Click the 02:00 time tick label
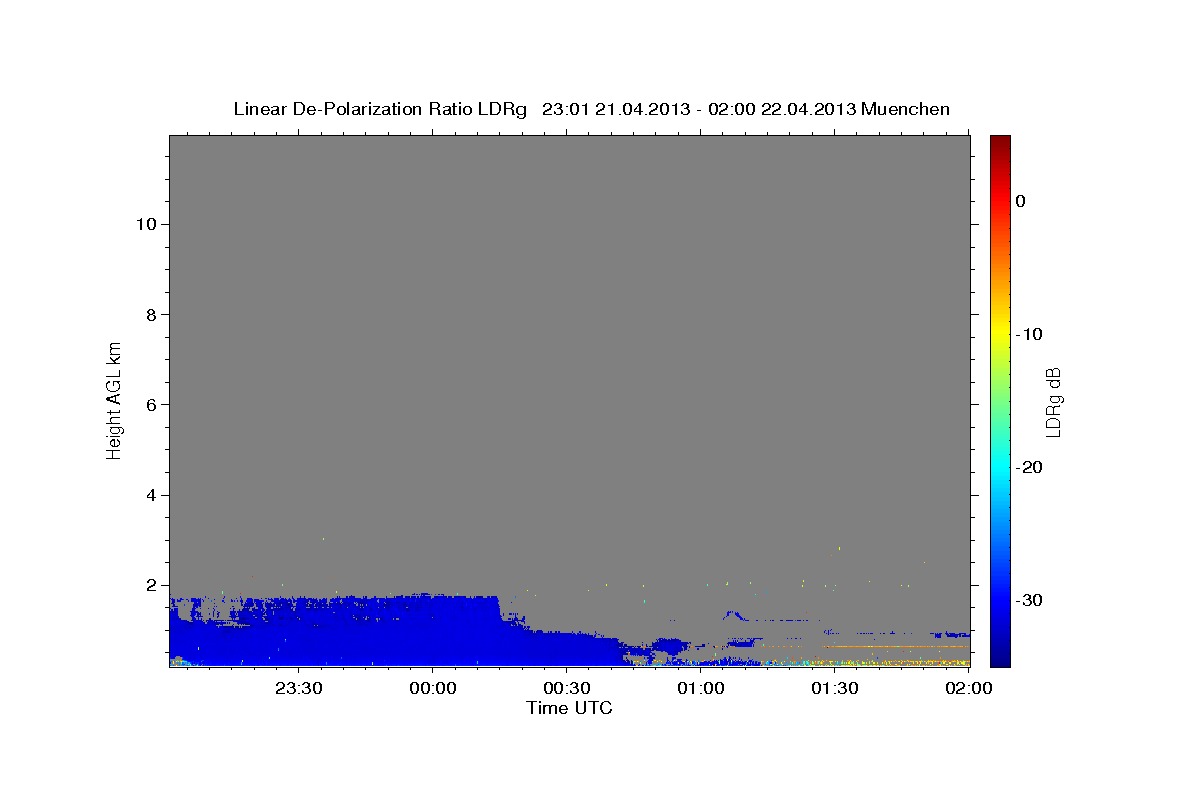Viewport: 1200px width, 800px height. (x=968, y=688)
